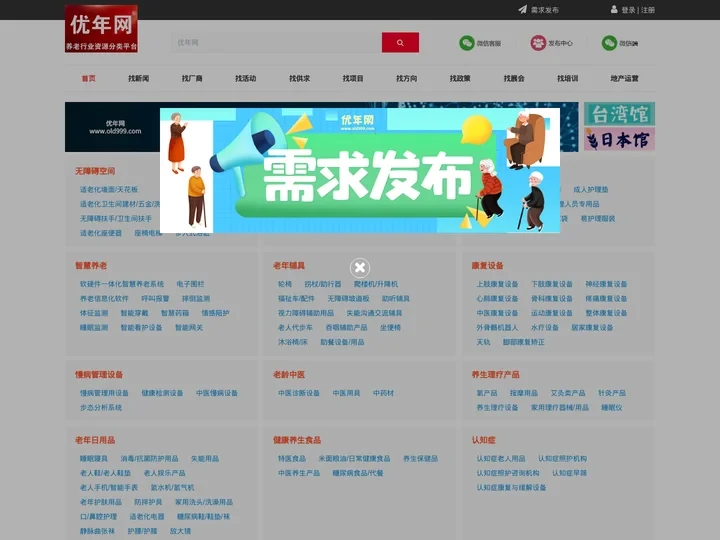
Task: Click the user icon beside 登录
Action: click(x=614, y=10)
